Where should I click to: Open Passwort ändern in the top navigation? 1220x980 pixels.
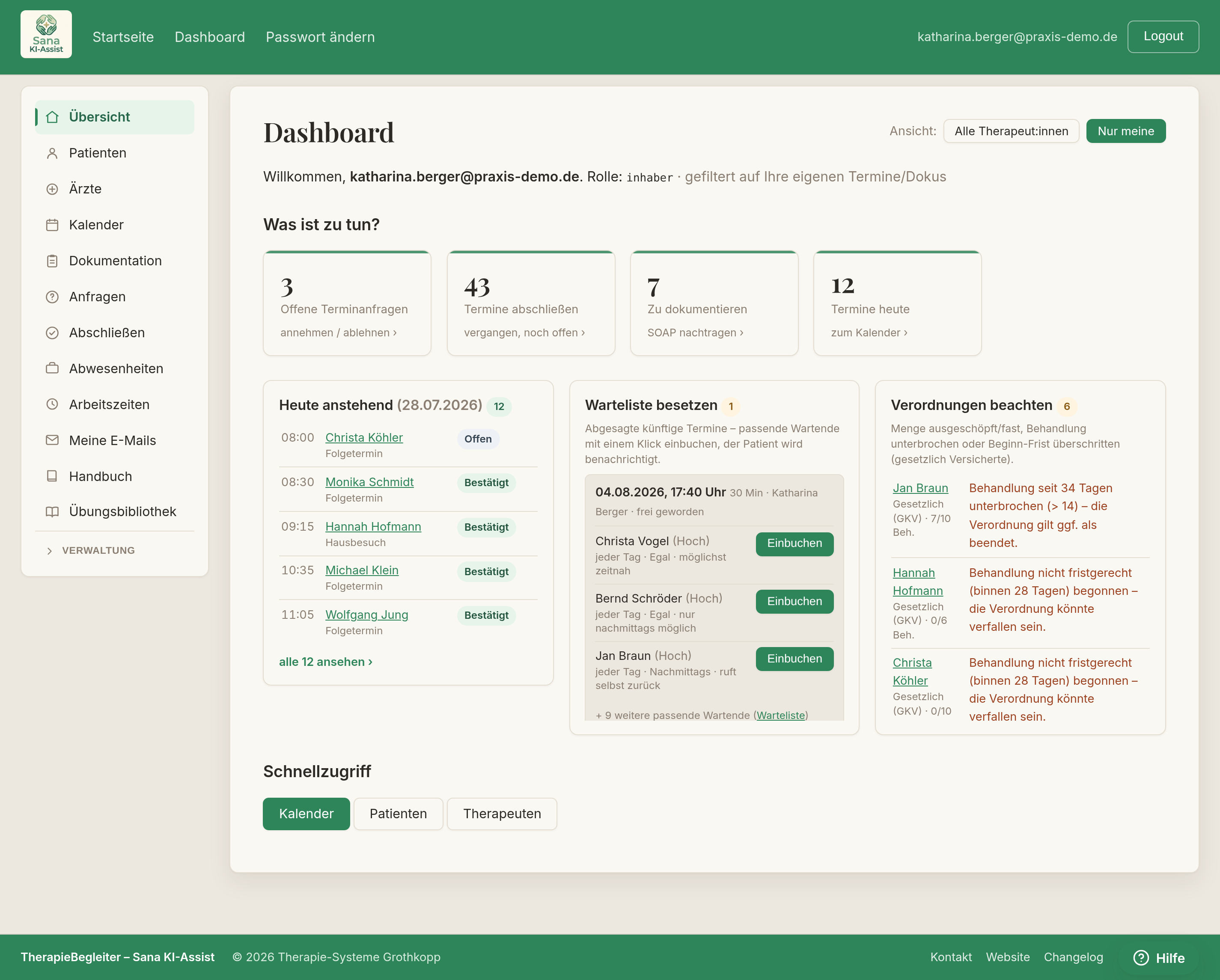point(320,37)
